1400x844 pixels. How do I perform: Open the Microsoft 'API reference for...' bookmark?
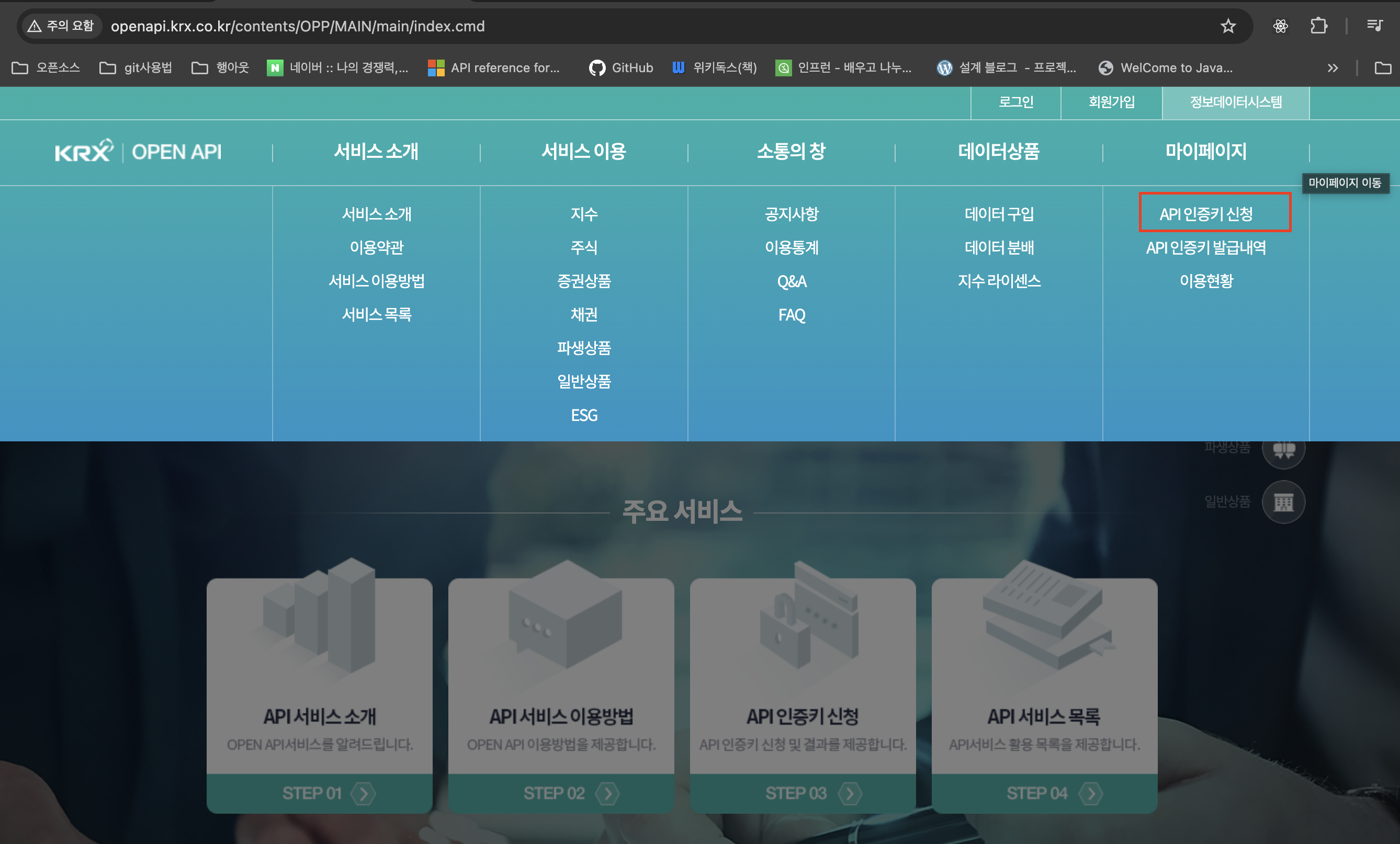(494, 67)
